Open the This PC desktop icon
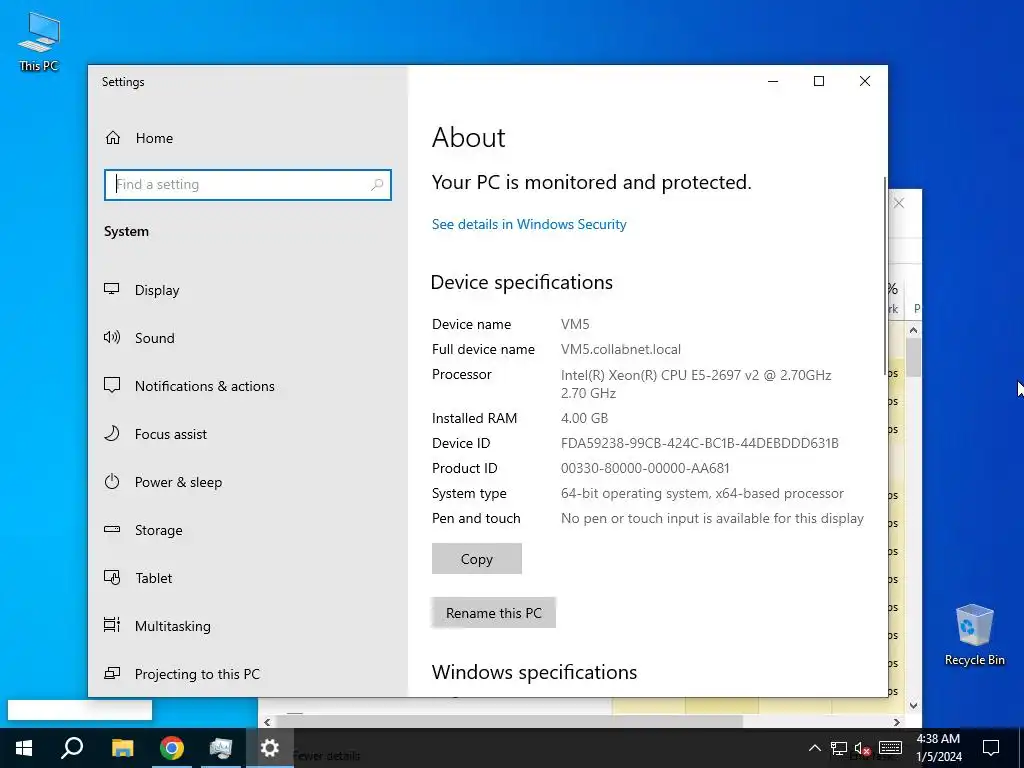The height and width of the screenshot is (768, 1024). pyautogui.click(x=39, y=41)
